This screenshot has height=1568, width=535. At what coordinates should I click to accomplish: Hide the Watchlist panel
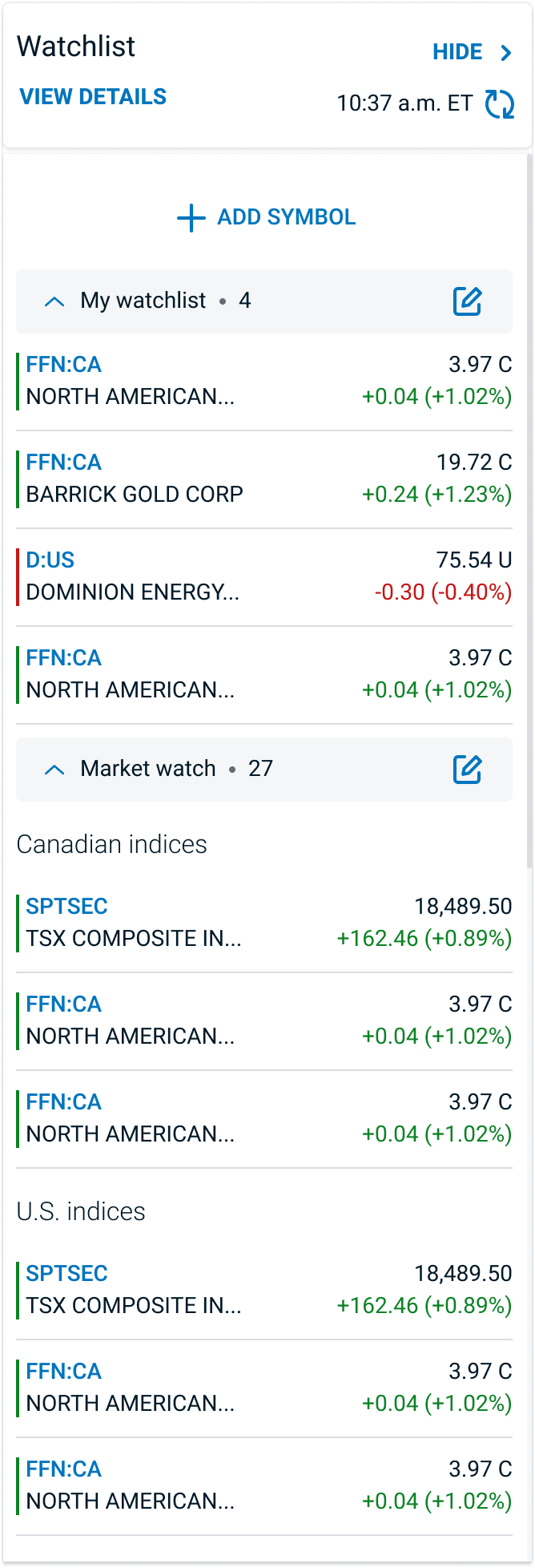point(457,52)
